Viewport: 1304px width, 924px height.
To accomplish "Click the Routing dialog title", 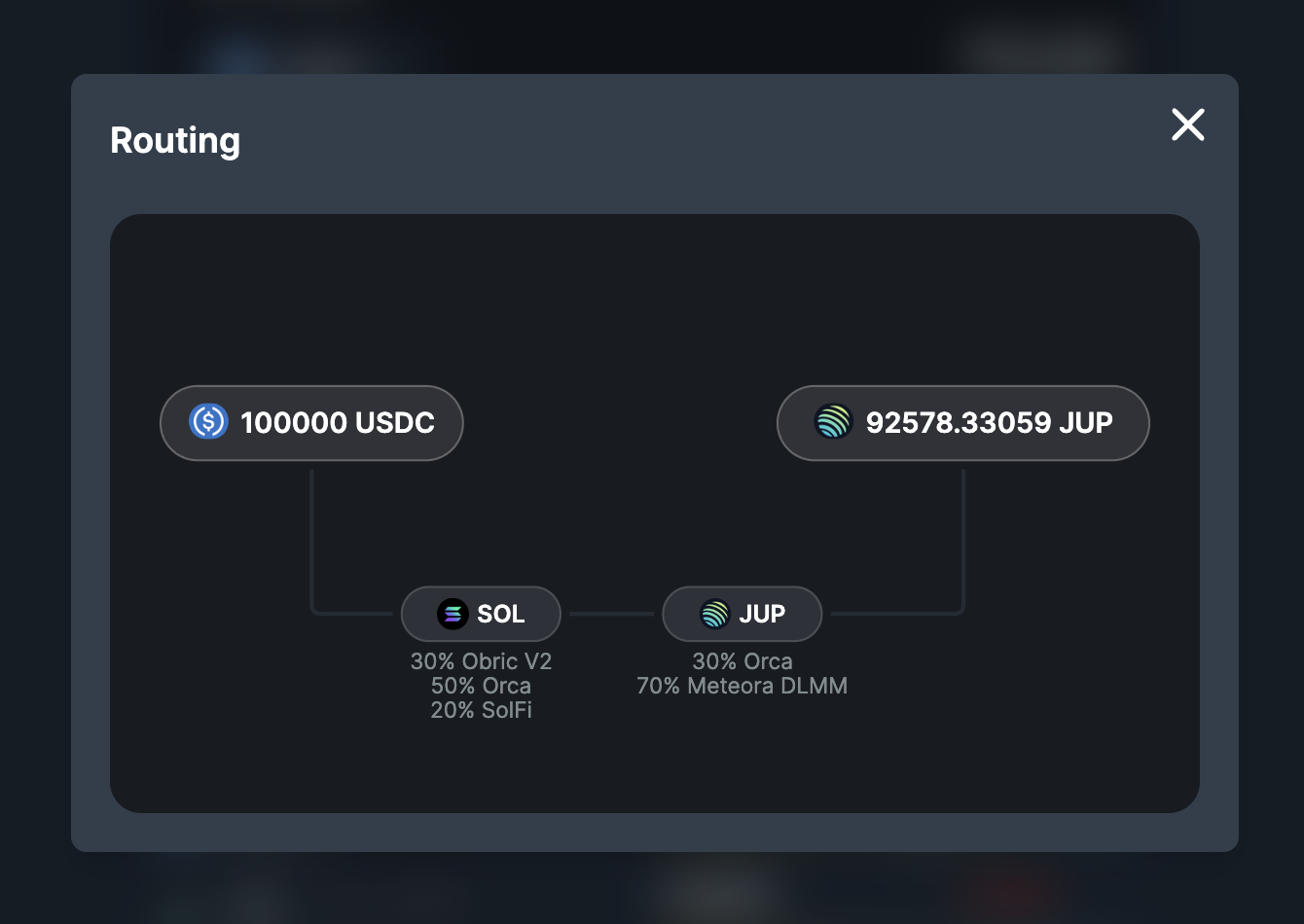I will tap(175, 140).
